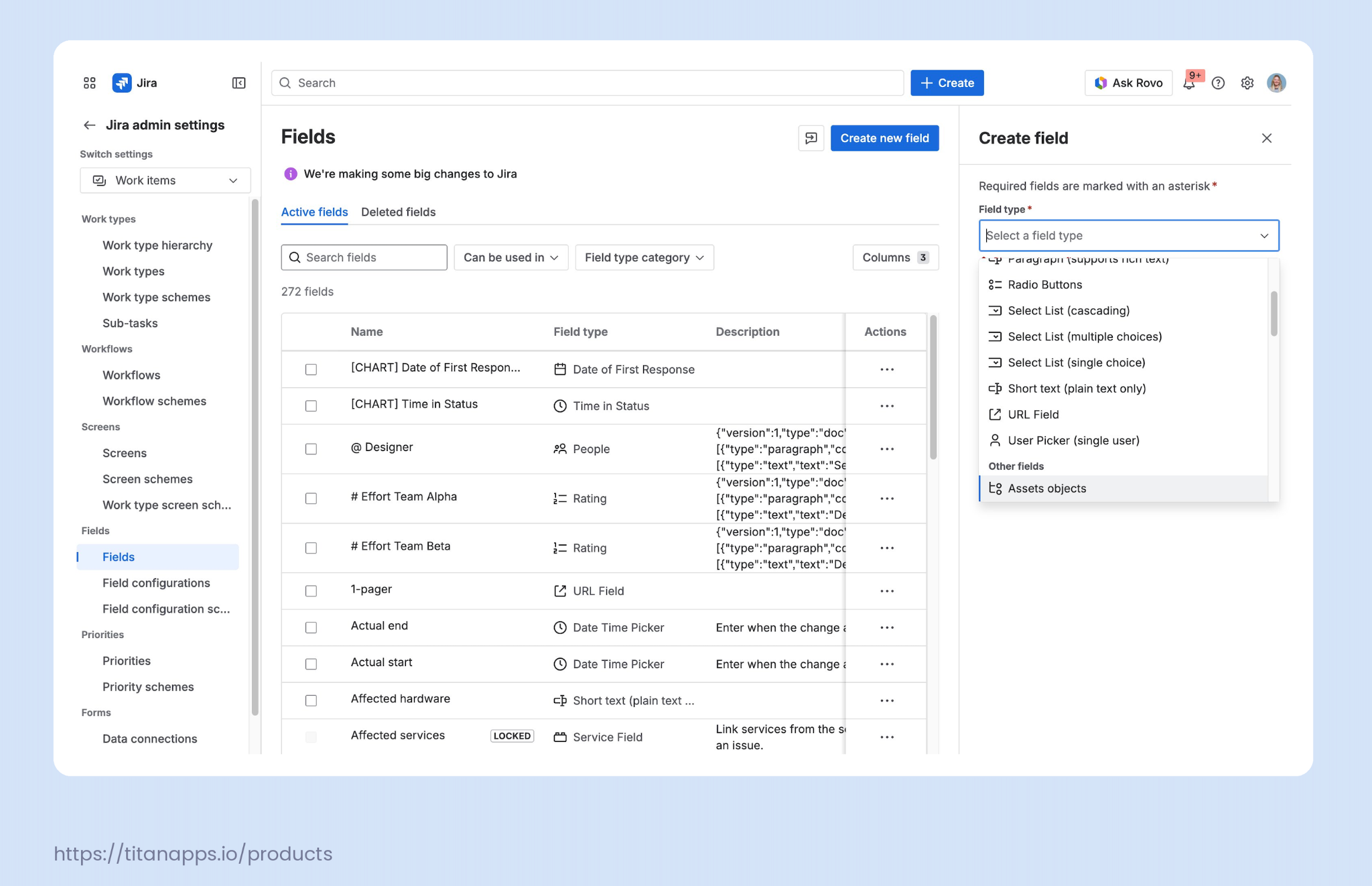Click Ask Rovo button
The width and height of the screenshot is (1372, 886).
[1129, 83]
